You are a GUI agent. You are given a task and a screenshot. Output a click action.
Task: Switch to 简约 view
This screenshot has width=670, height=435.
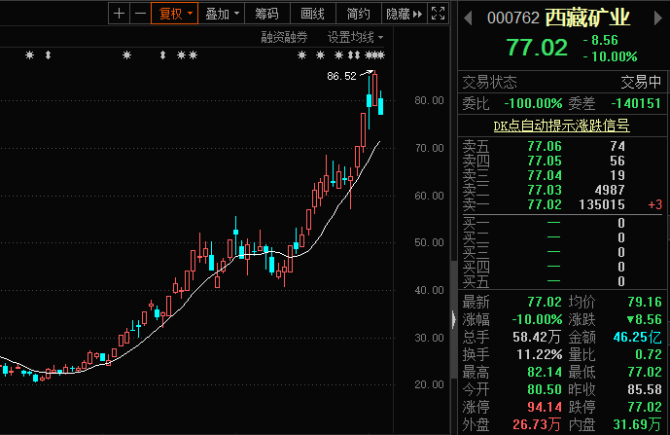point(359,14)
